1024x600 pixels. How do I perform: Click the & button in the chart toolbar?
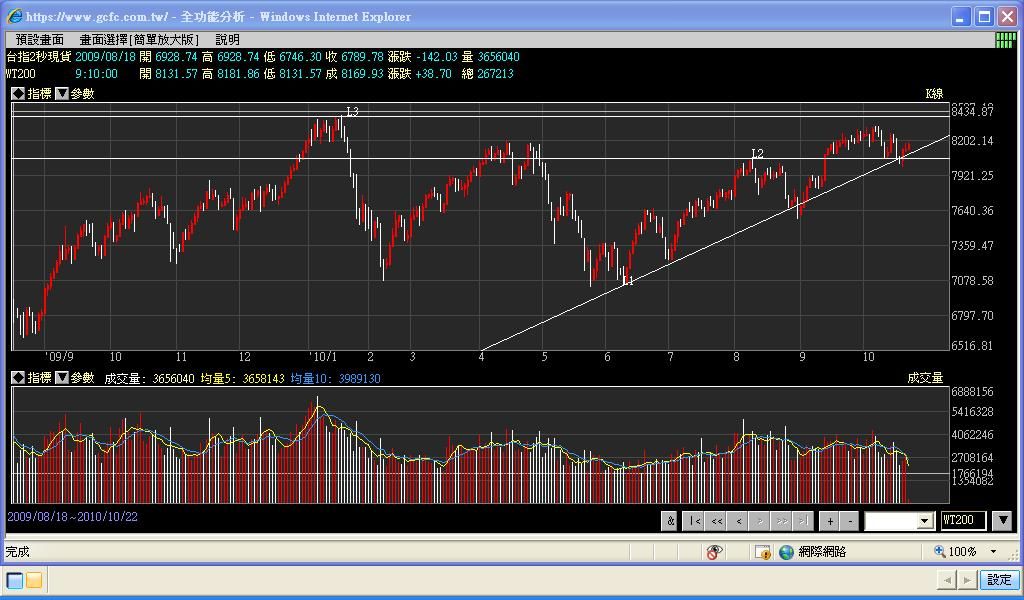point(669,521)
